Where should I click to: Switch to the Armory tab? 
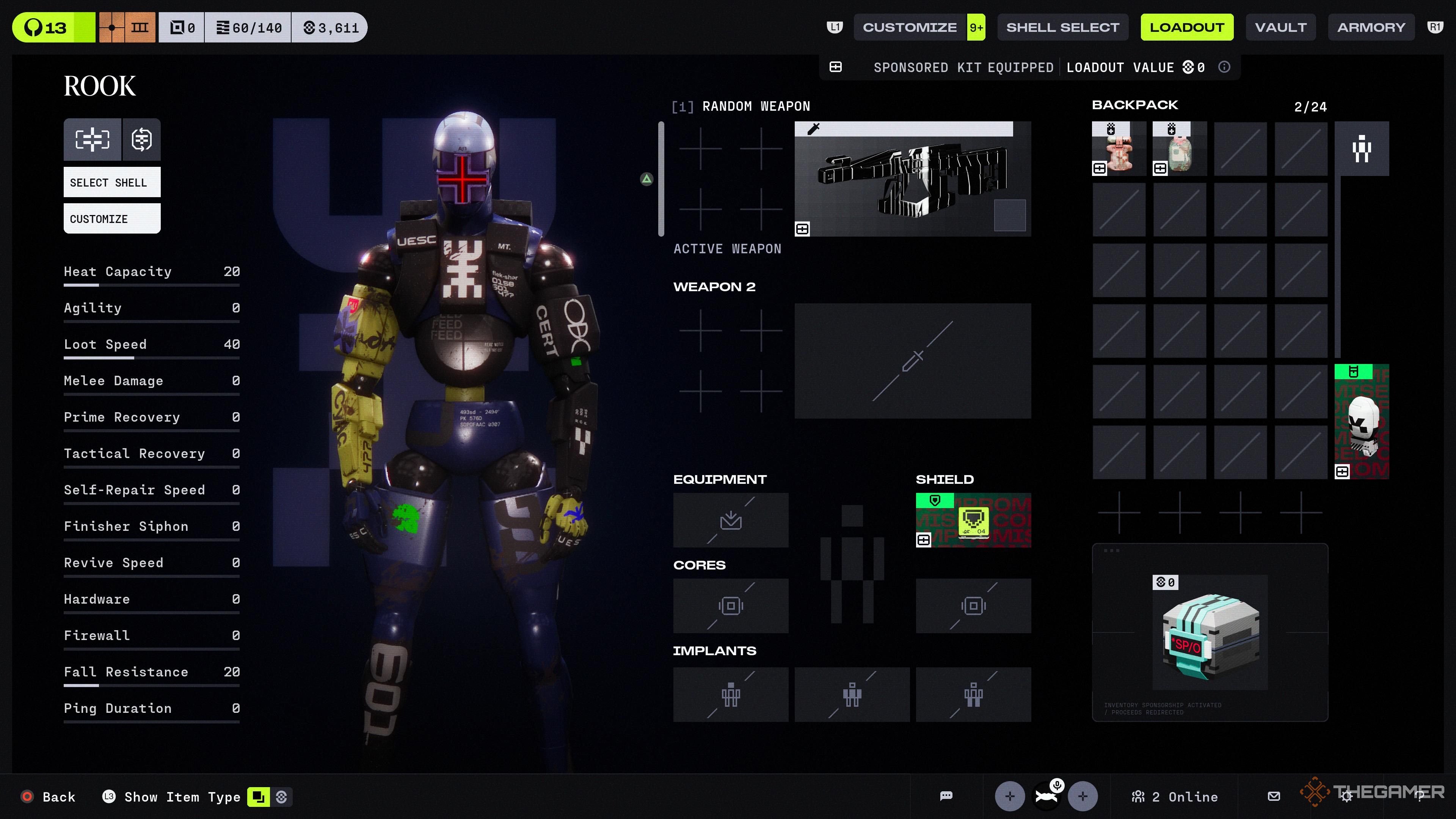coord(1371,27)
